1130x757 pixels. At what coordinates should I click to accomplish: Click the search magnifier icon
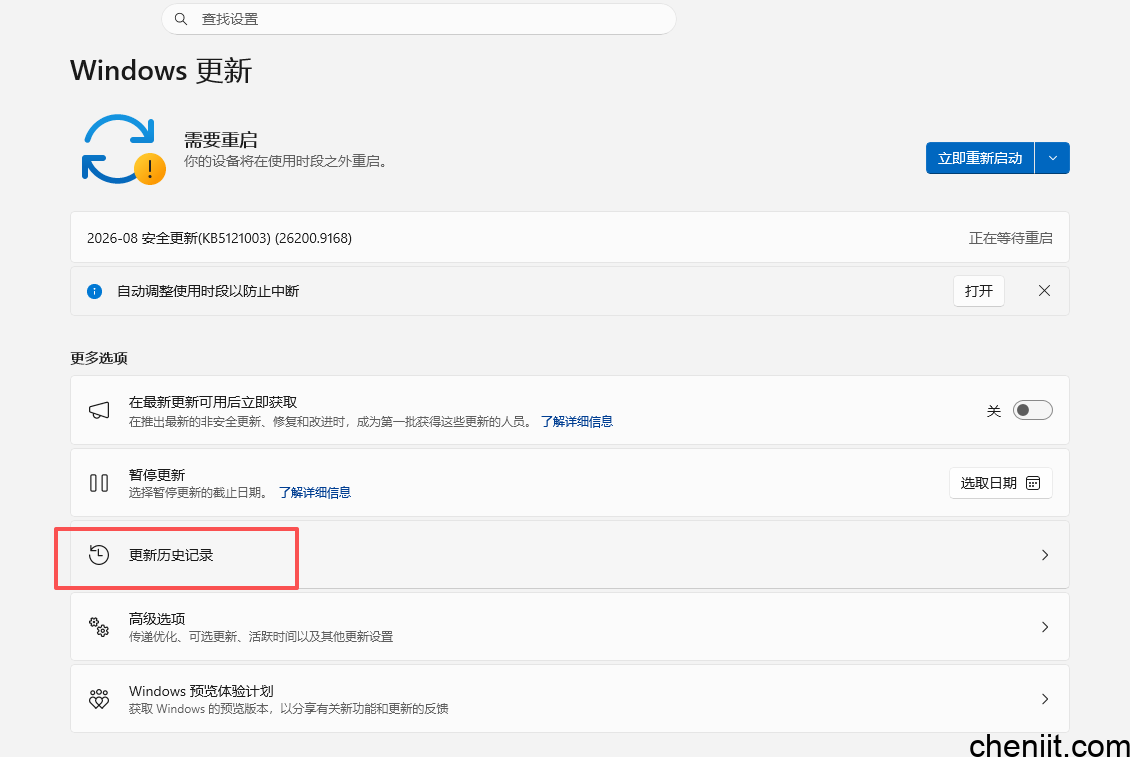(181, 19)
